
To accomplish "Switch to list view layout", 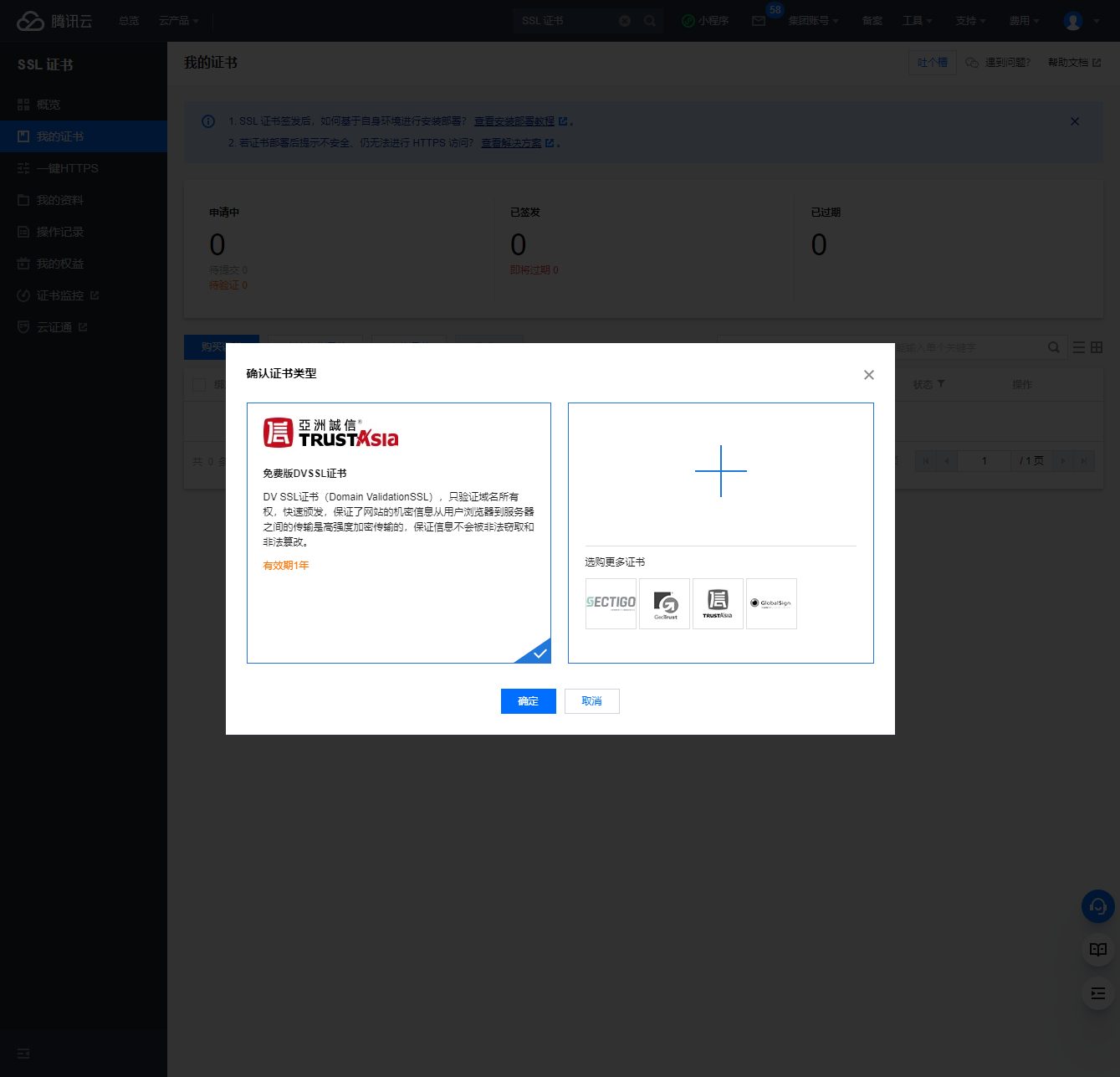I will click(x=1079, y=347).
